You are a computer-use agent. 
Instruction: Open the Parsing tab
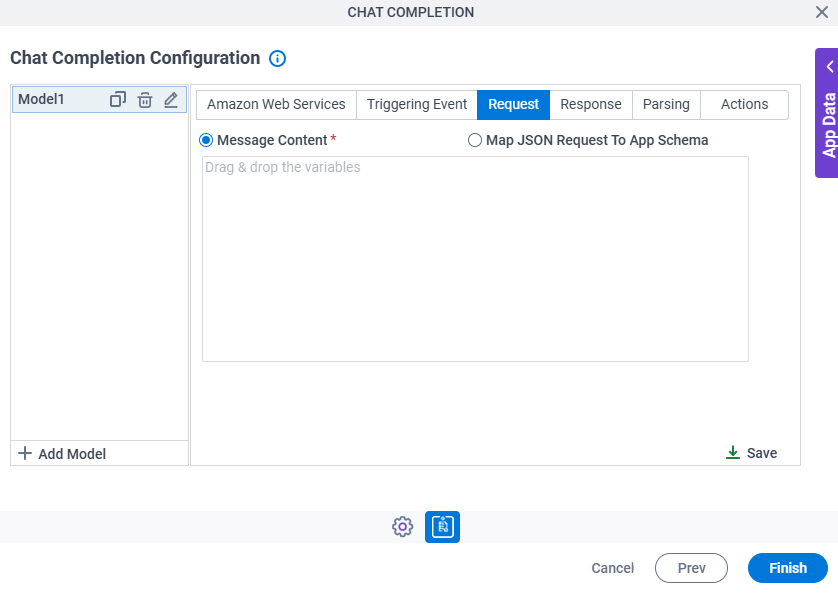tap(666, 104)
